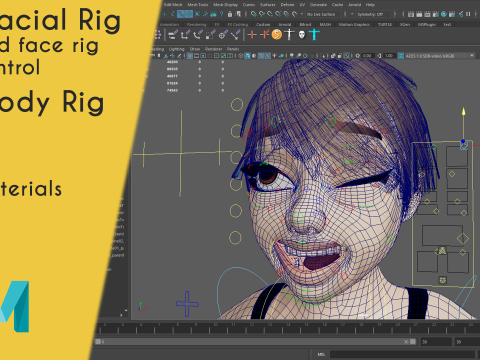This screenshot has height=360, width=480.
Task: Click the first 50 playback end field
Action: pos(436,342)
